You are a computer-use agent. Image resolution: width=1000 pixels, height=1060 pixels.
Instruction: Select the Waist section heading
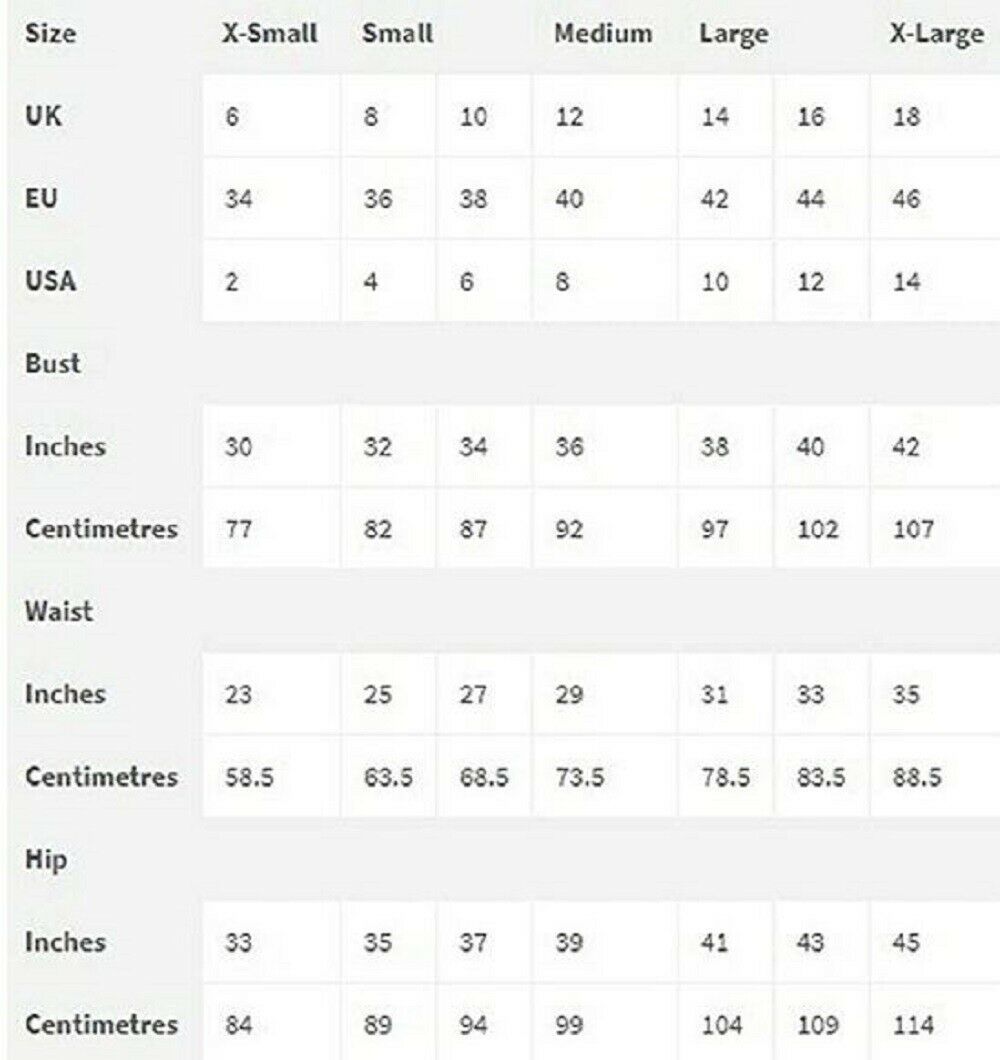point(58,611)
